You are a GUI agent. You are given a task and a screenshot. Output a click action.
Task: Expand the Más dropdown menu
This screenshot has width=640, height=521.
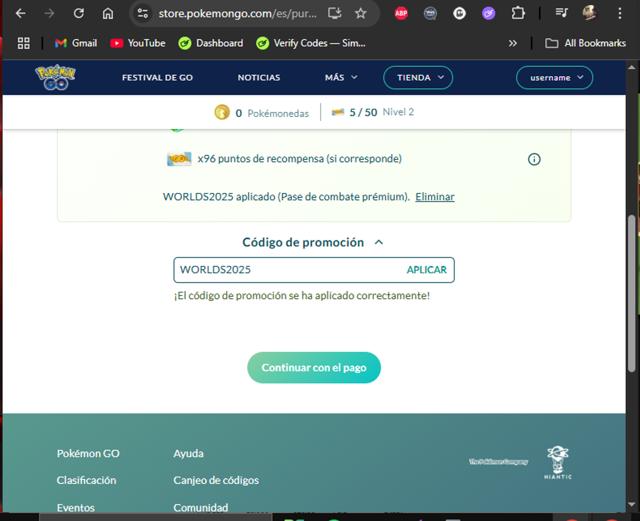[x=341, y=78]
